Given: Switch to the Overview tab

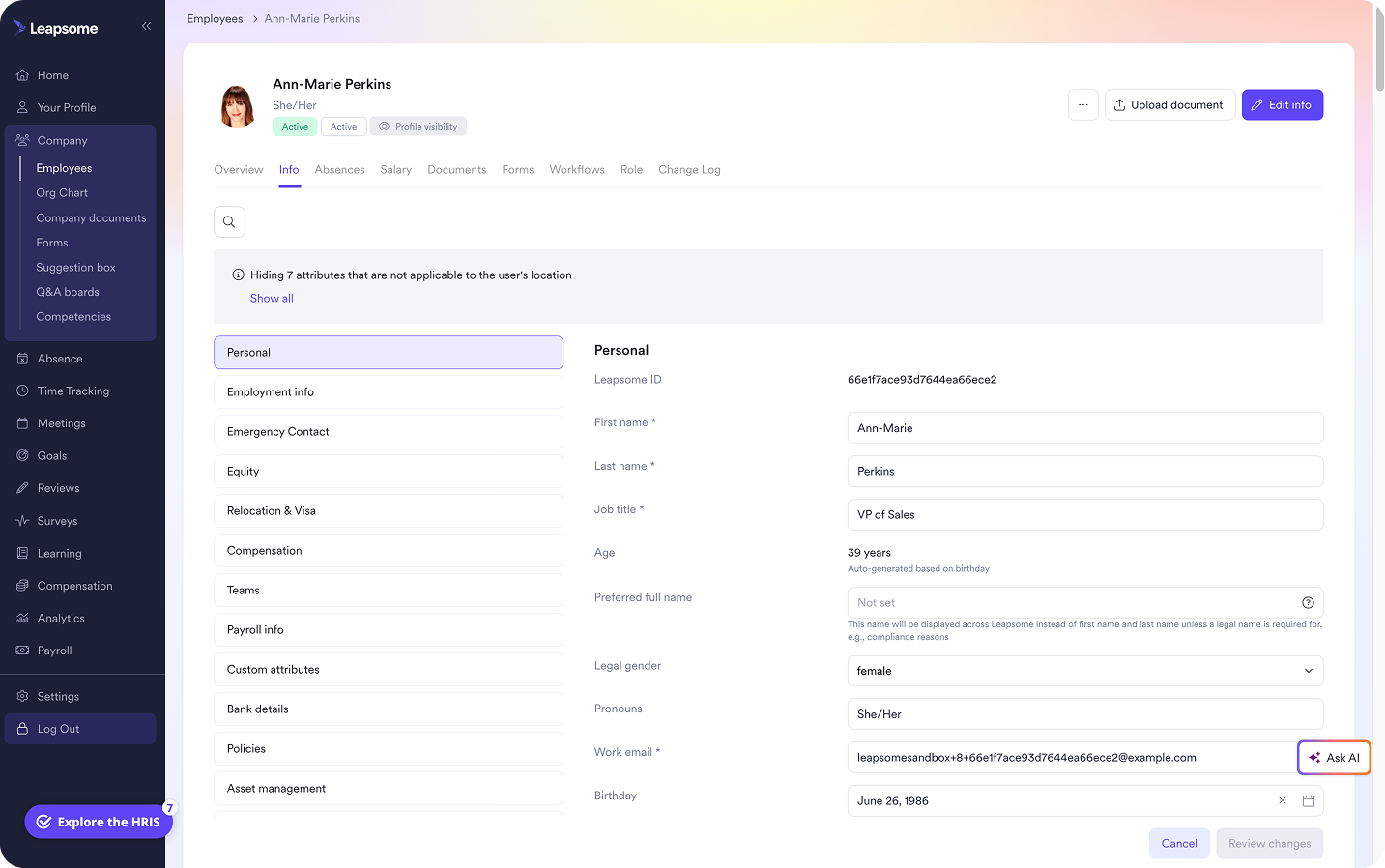Looking at the screenshot, I should pyautogui.click(x=239, y=169).
